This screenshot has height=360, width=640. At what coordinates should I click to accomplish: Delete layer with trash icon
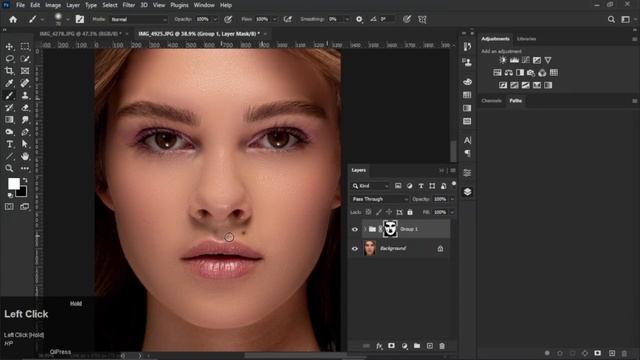[442, 346]
